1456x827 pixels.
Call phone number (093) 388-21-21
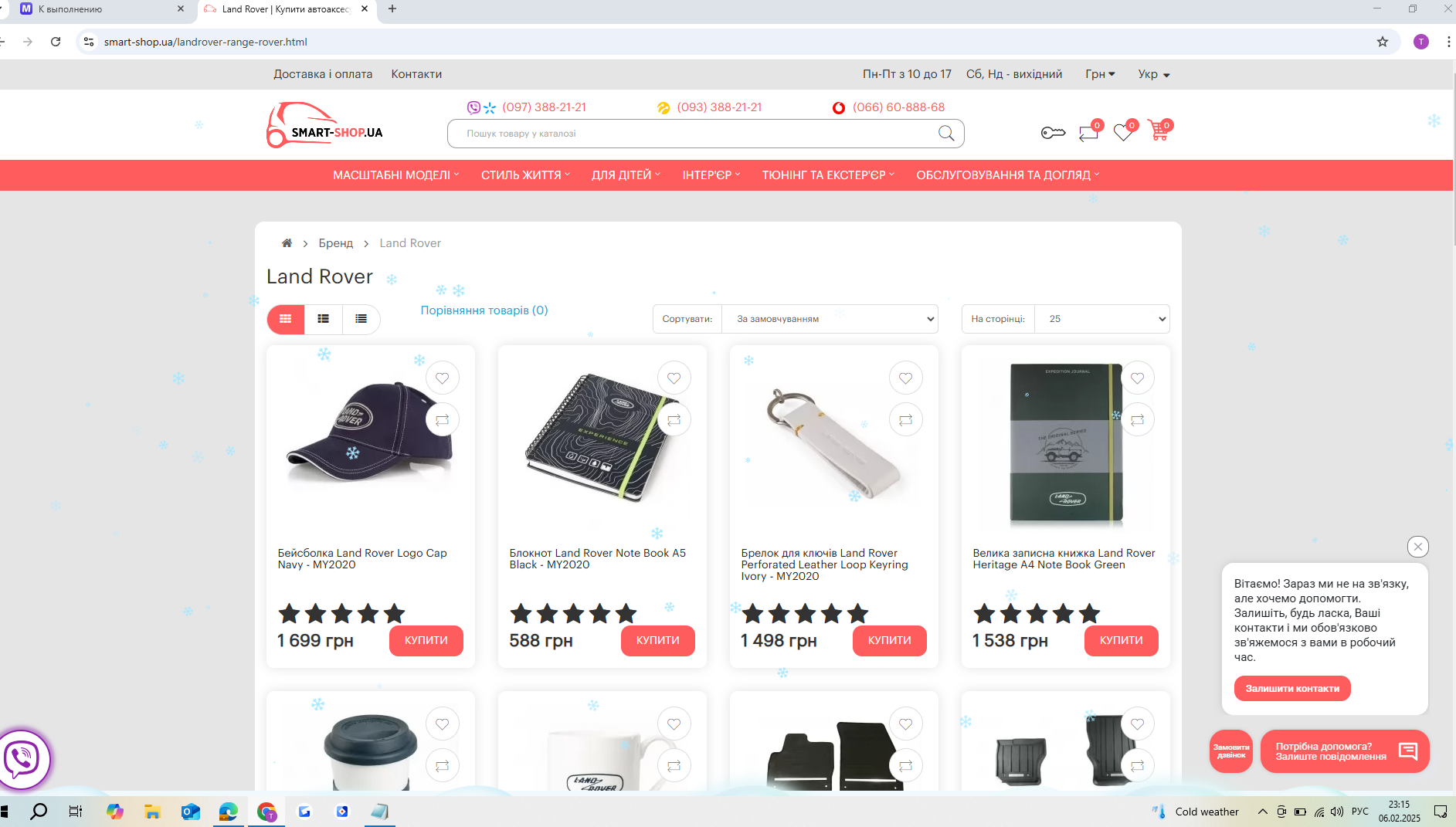(719, 107)
